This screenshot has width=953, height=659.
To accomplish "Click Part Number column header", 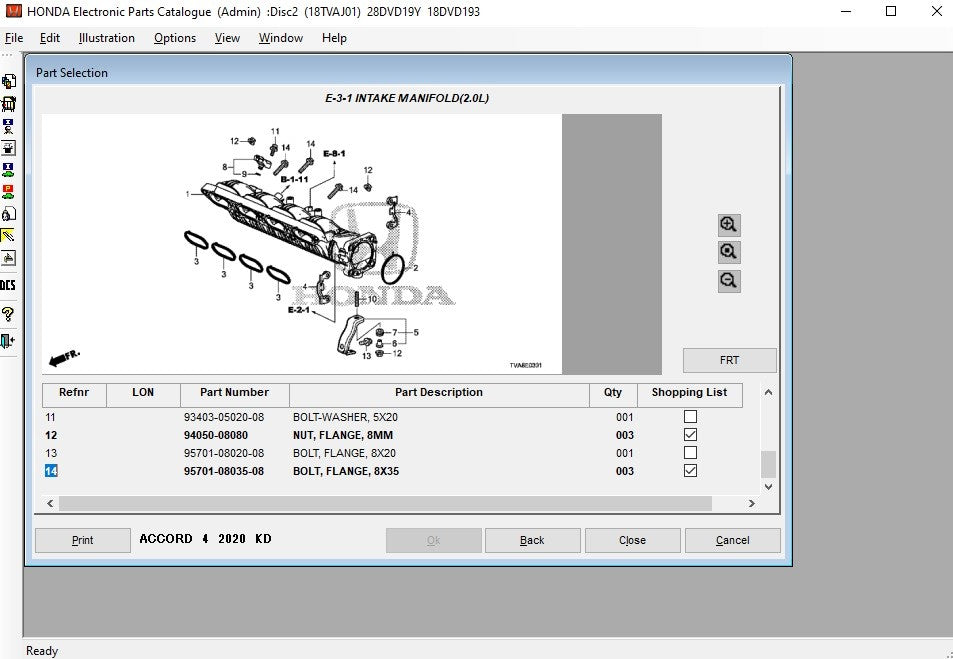I will point(234,393).
